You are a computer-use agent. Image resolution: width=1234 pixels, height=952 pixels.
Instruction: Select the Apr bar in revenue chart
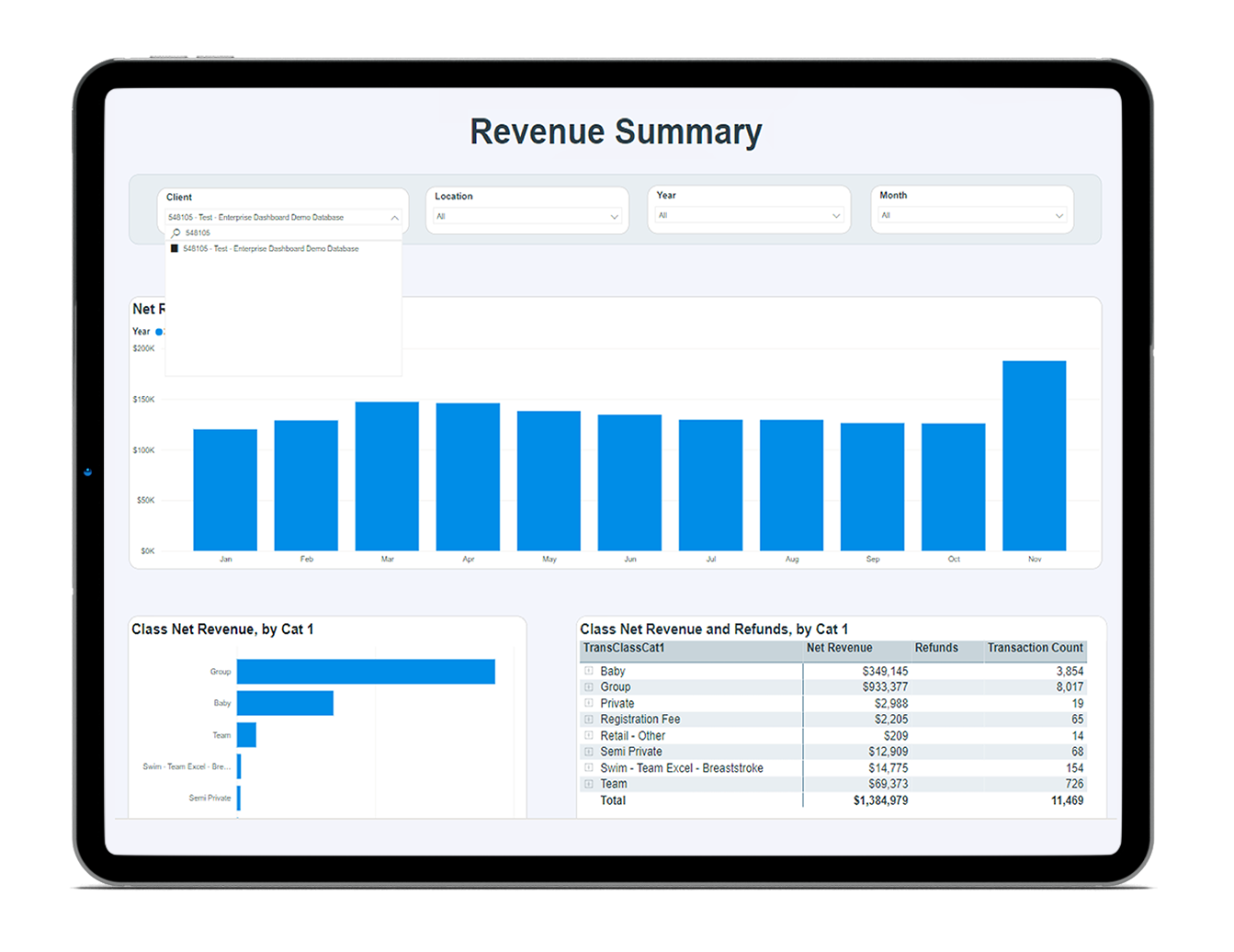pos(468,477)
